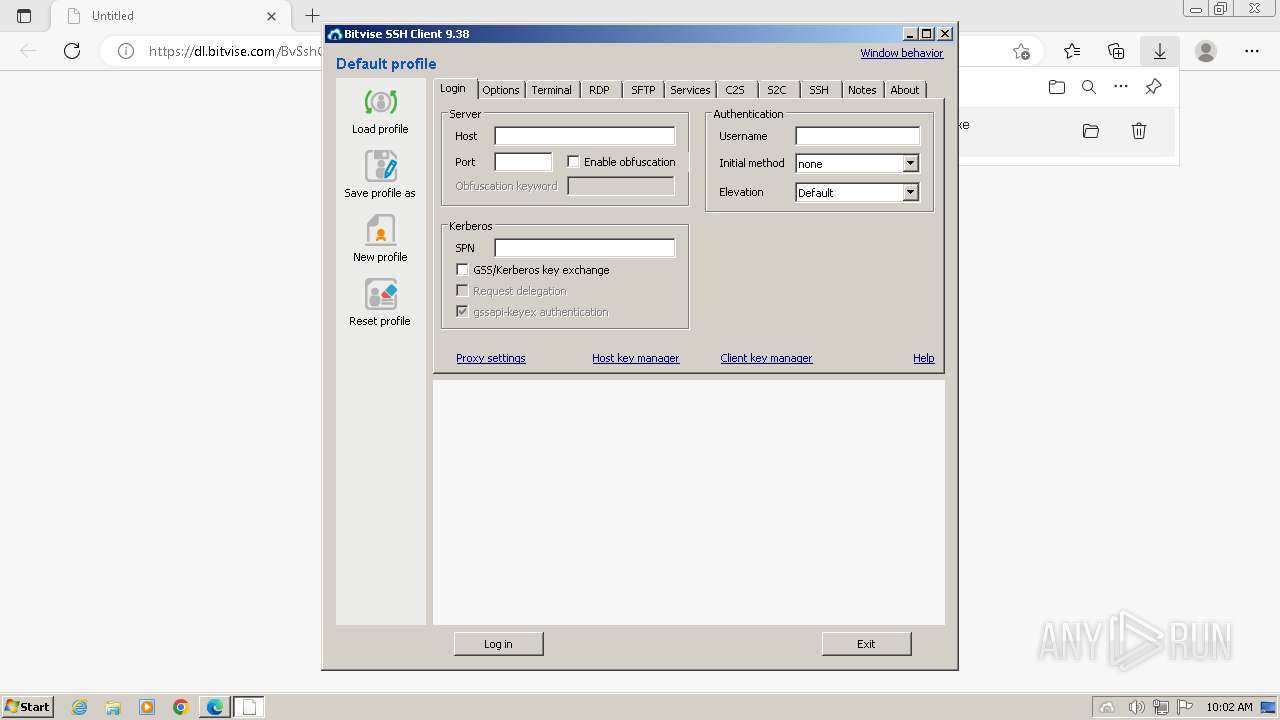
Task: Open Host key manager link
Action: click(636, 358)
